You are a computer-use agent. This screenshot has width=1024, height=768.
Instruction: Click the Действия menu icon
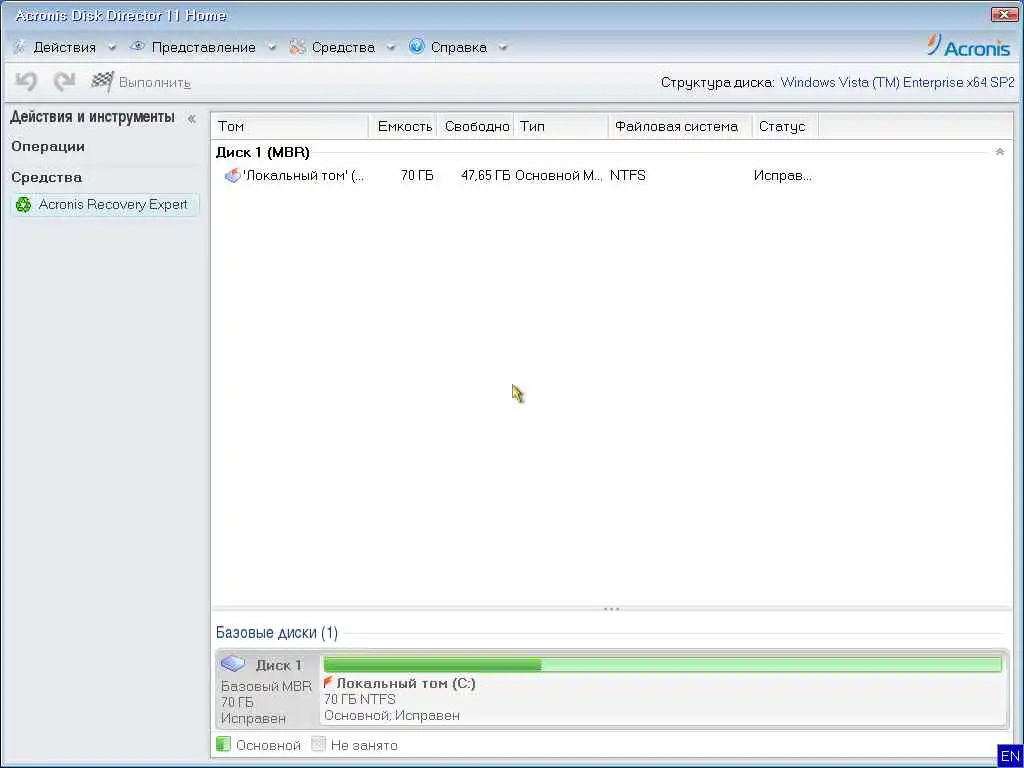pos(19,47)
